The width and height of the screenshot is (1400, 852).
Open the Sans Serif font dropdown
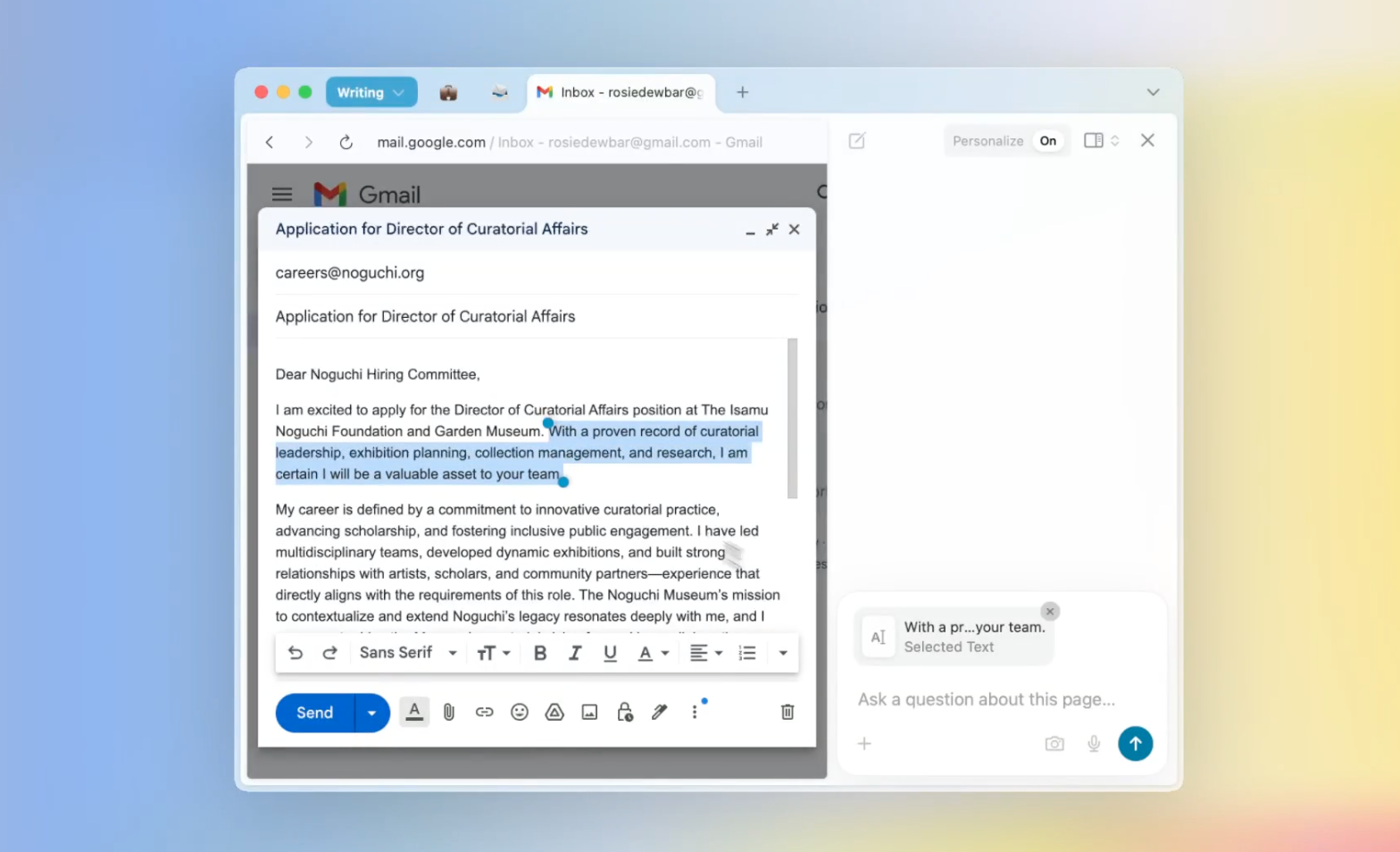tap(408, 653)
